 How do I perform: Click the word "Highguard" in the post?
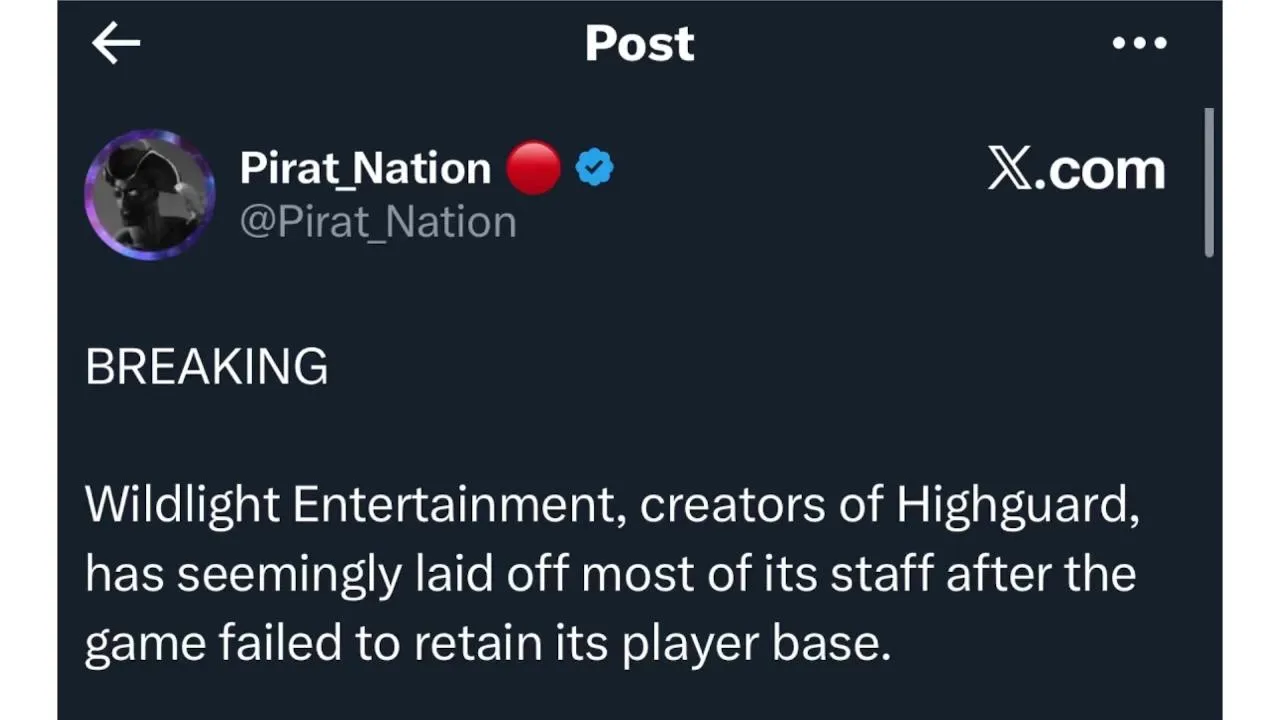pos(1016,506)
